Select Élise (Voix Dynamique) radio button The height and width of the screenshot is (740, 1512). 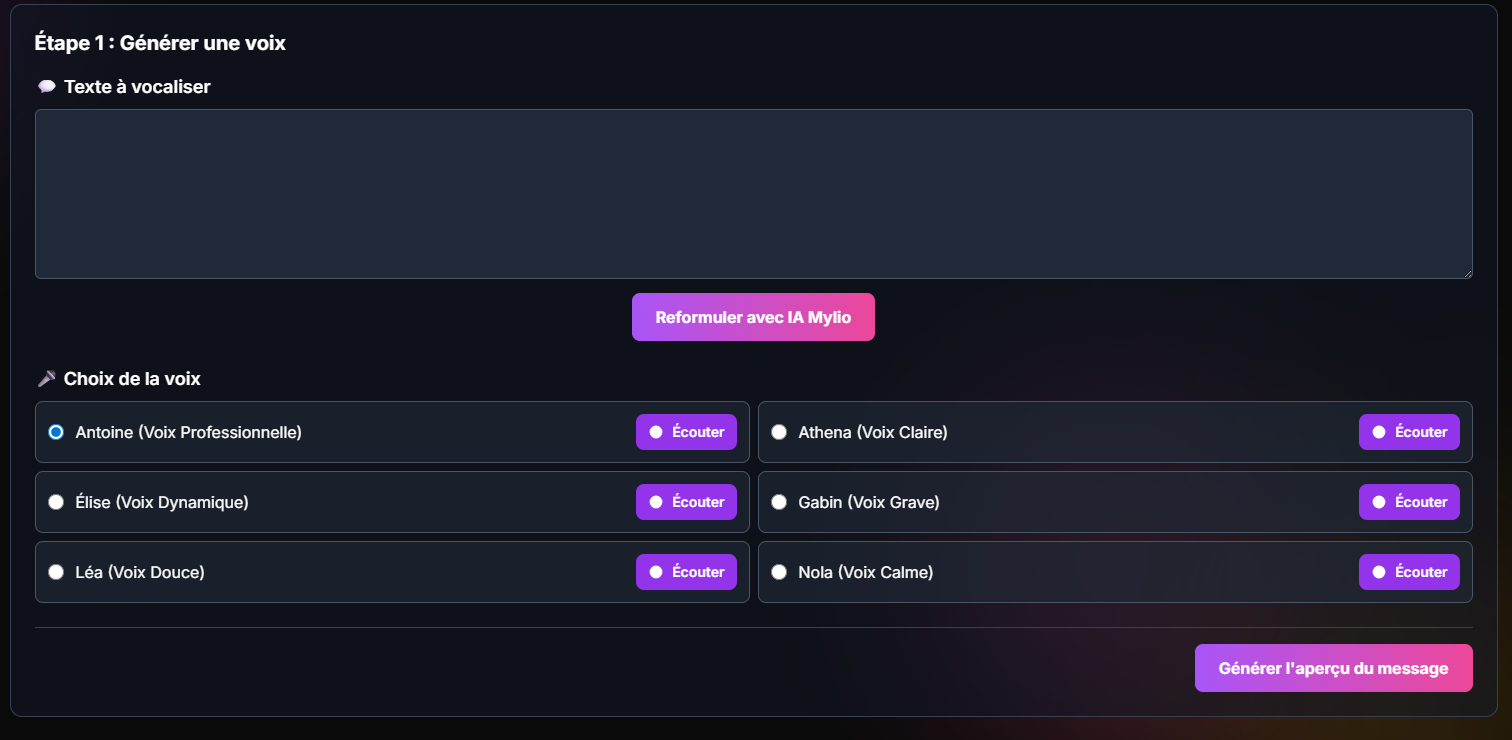click(56, 502)
